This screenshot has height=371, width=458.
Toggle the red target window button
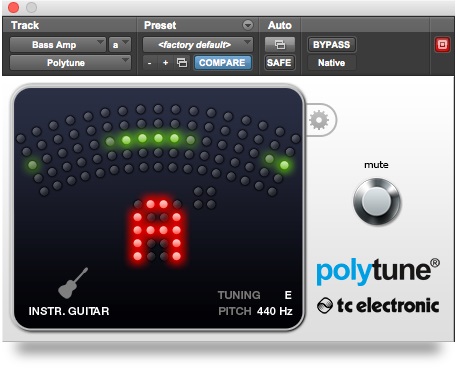click(x=442, y=45)
